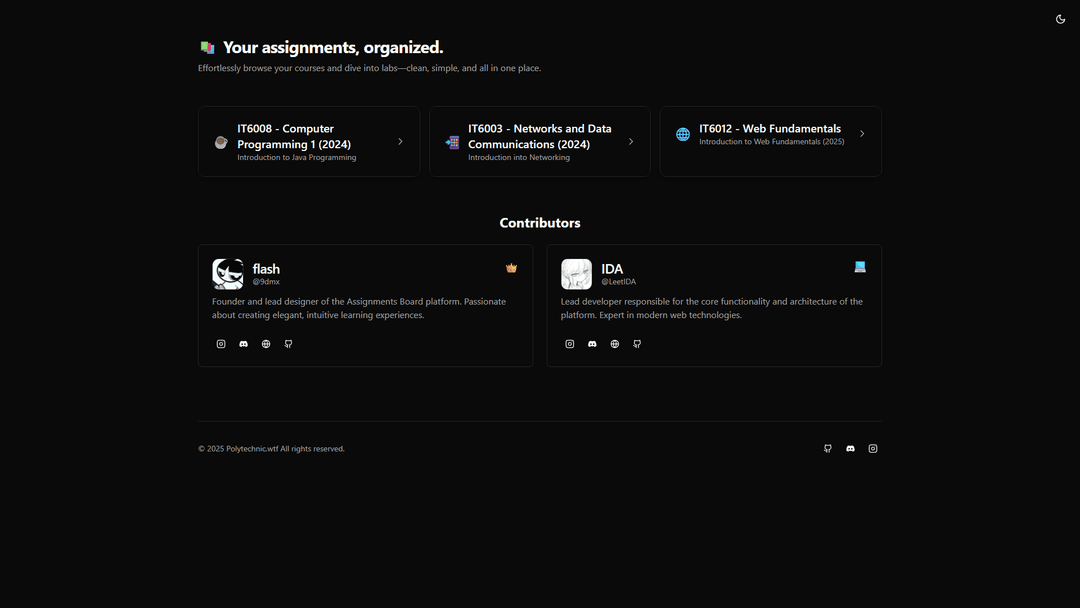Click the highlighted 'all' link in the subtitle

click(x=483, y=68)
